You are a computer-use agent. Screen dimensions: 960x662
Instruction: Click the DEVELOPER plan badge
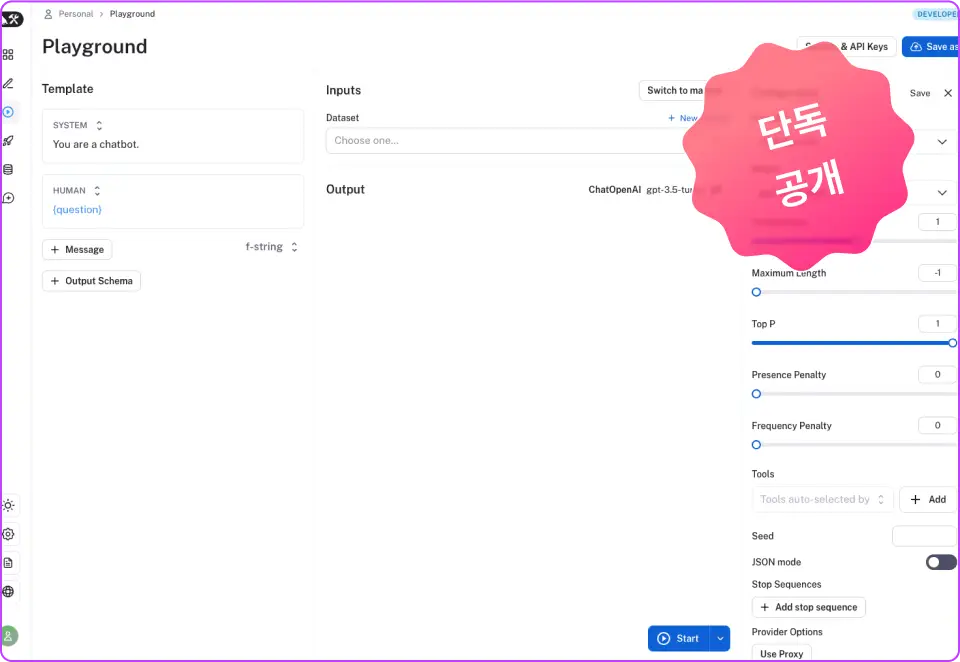tap(936, 14)
